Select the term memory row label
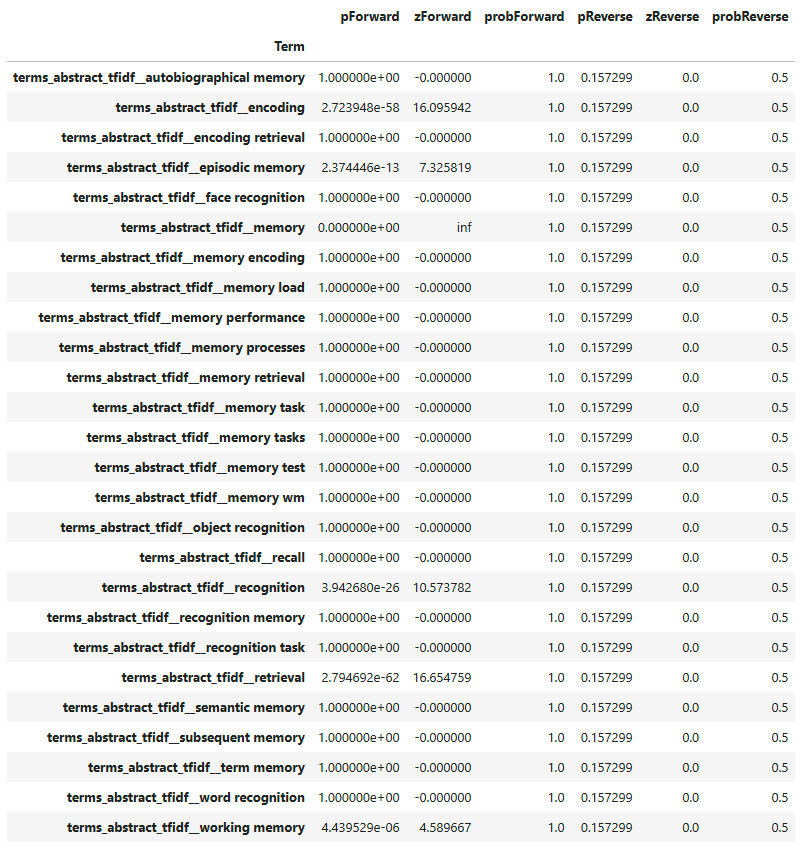810x851 pixels. (197, 767)
